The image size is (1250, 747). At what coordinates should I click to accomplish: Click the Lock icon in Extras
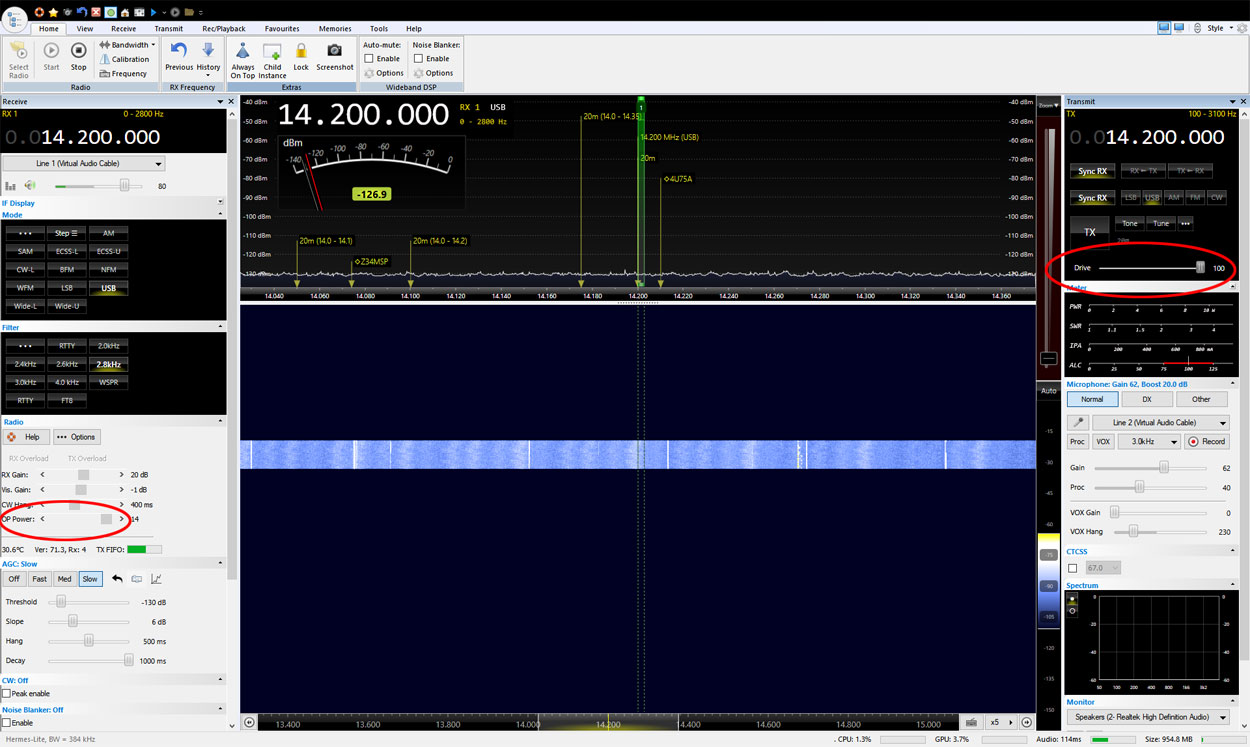pyautogui.click(x=301, y=51)
